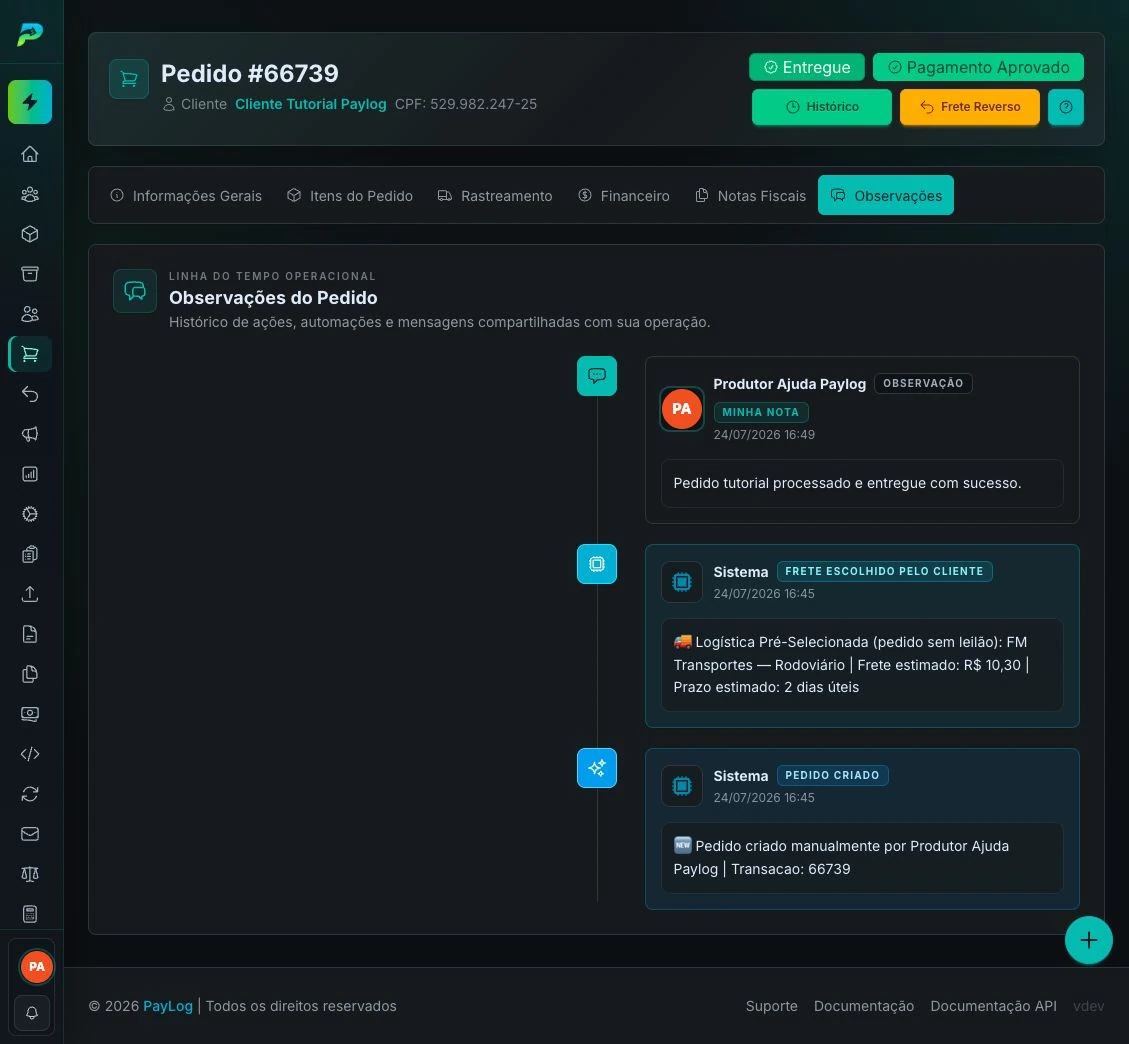Open the Financeiro tab

[x=624, y=196]
